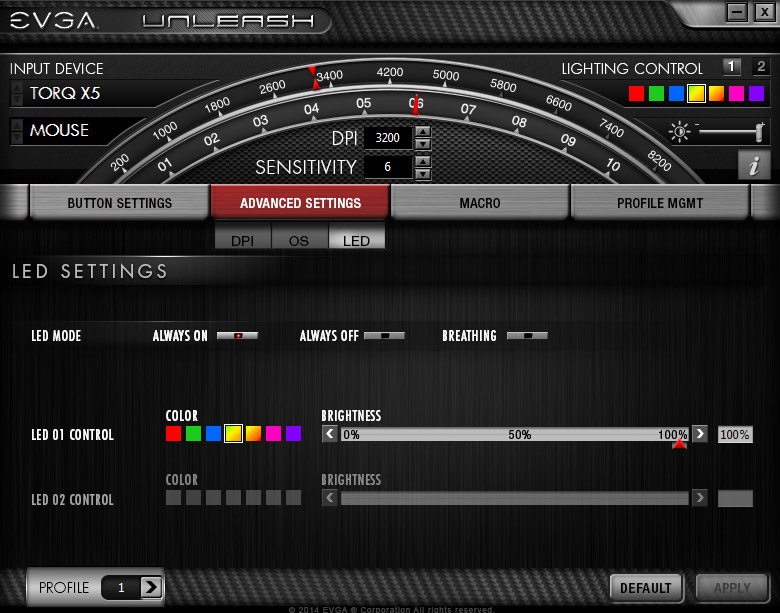Switch to Lighting Control zone 1
The height and width of the screenshot is (613, 780).
click(x=731, y=67)
